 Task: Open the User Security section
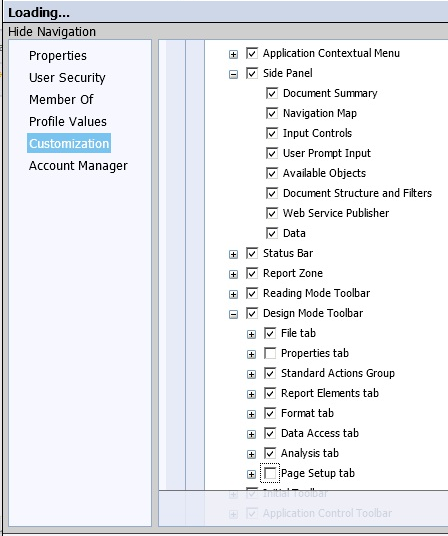(x=67, y=78)
